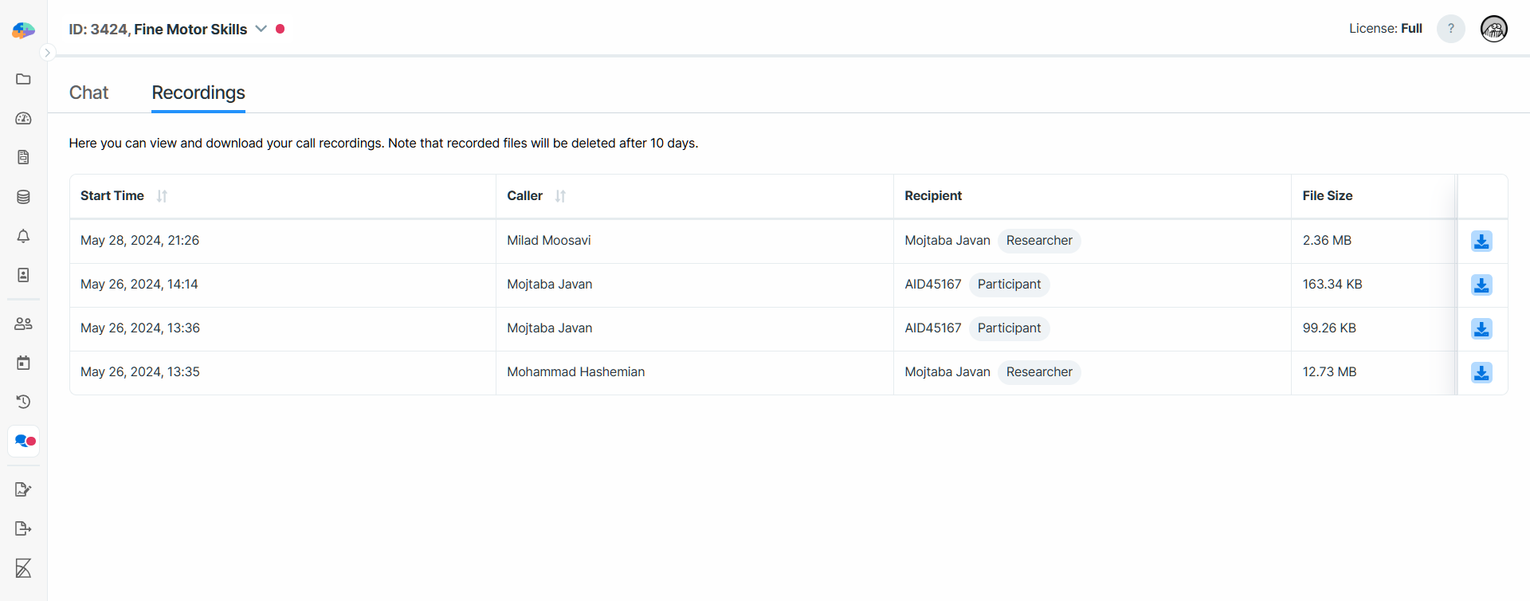This screenshot has height=601, width=1530.
Task: Open the Fine Motor Skills study dropdown
Action: [261, 29]
